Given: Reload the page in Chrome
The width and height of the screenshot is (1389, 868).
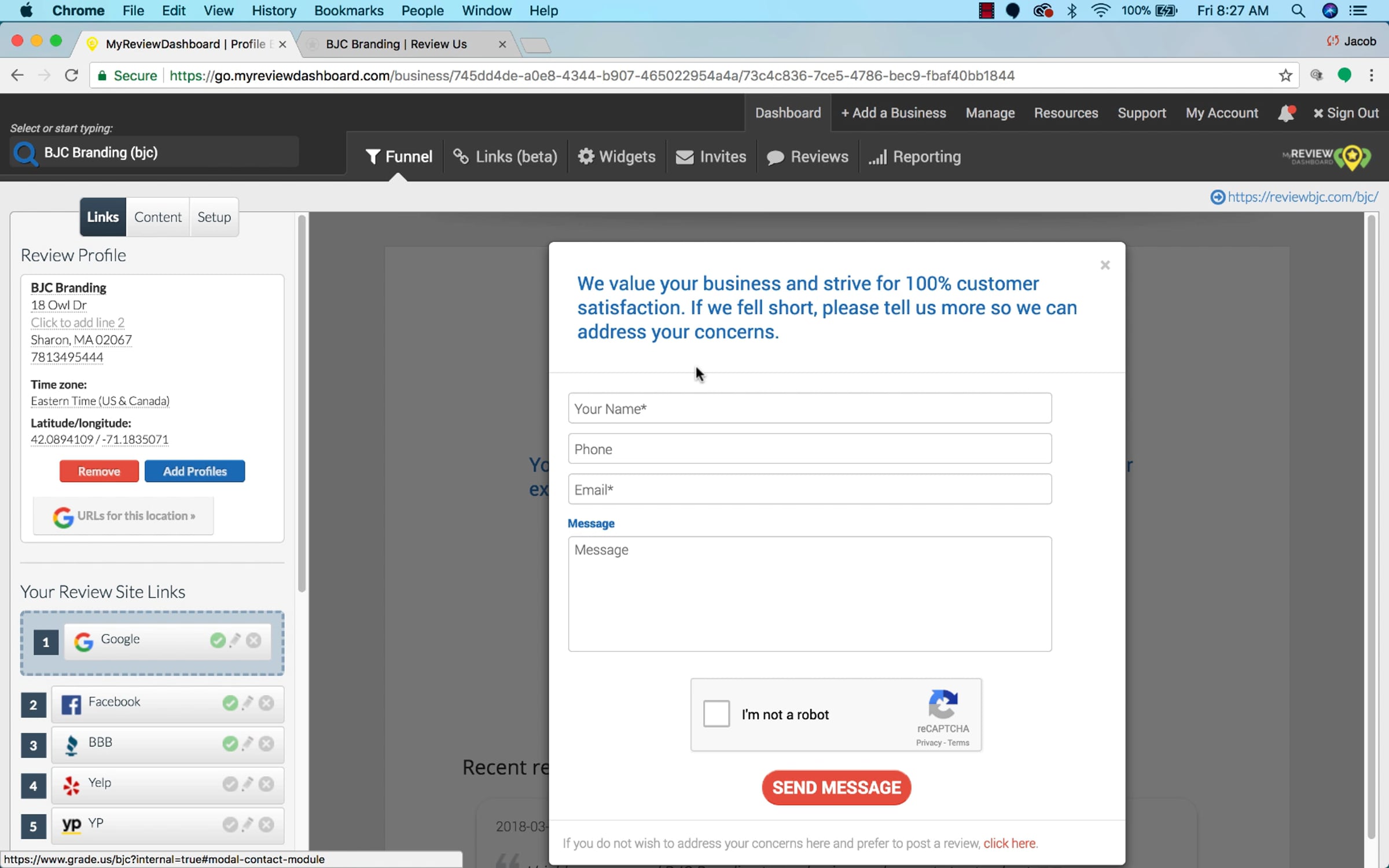Looking at the screenshot, I should tap(71, 76).
